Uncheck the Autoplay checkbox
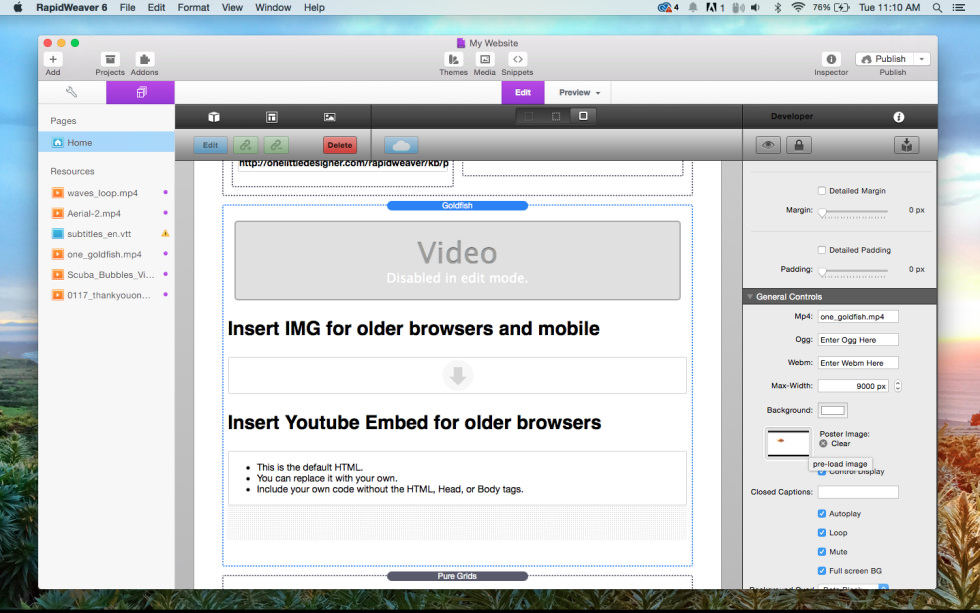The image size is (980, 613). [x=822, y=514]
